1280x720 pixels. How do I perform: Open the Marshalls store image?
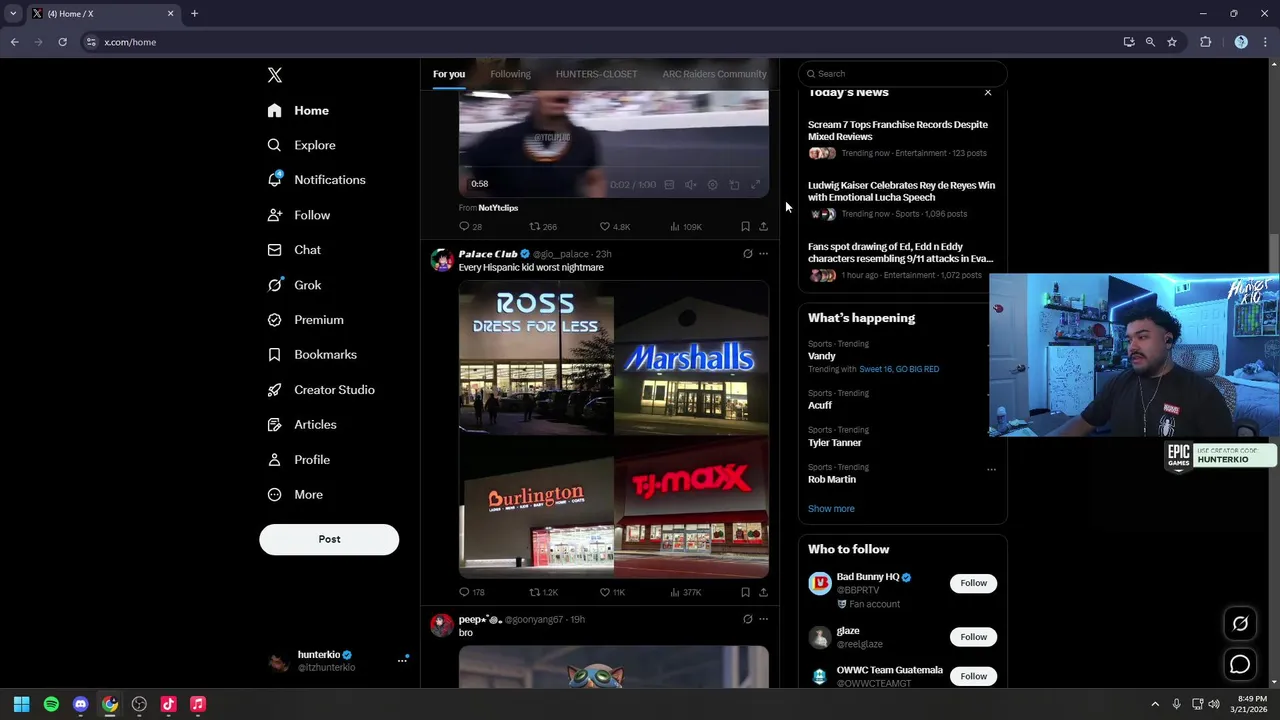pyautogui.click(x=692, y=357)
